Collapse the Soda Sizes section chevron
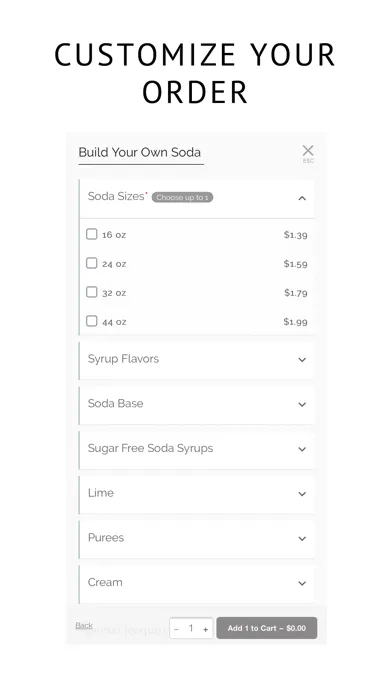392x696 pixels. pos(302,198)
